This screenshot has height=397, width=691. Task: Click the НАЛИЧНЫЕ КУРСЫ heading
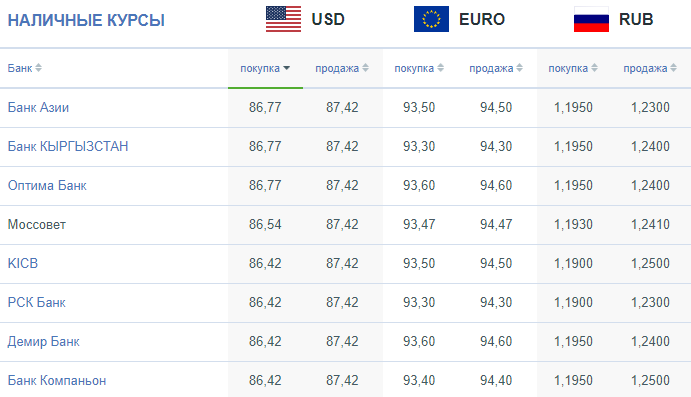pos(86,20)
